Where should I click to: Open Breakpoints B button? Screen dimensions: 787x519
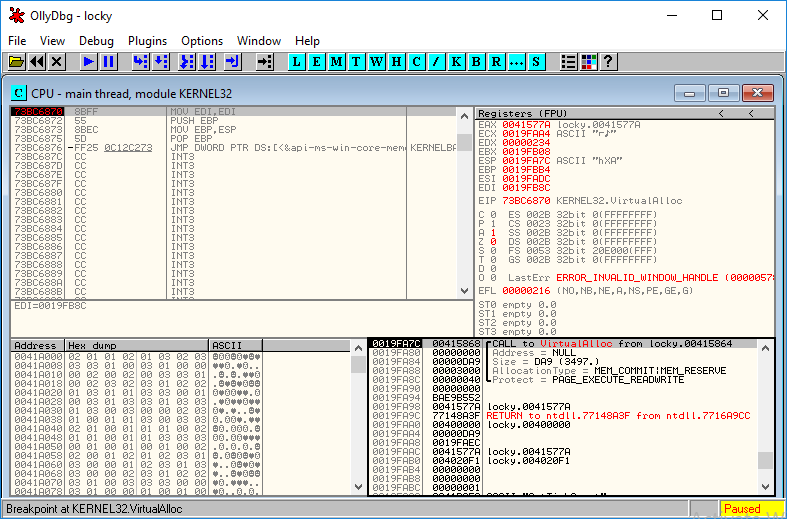[x=476, y=62]
